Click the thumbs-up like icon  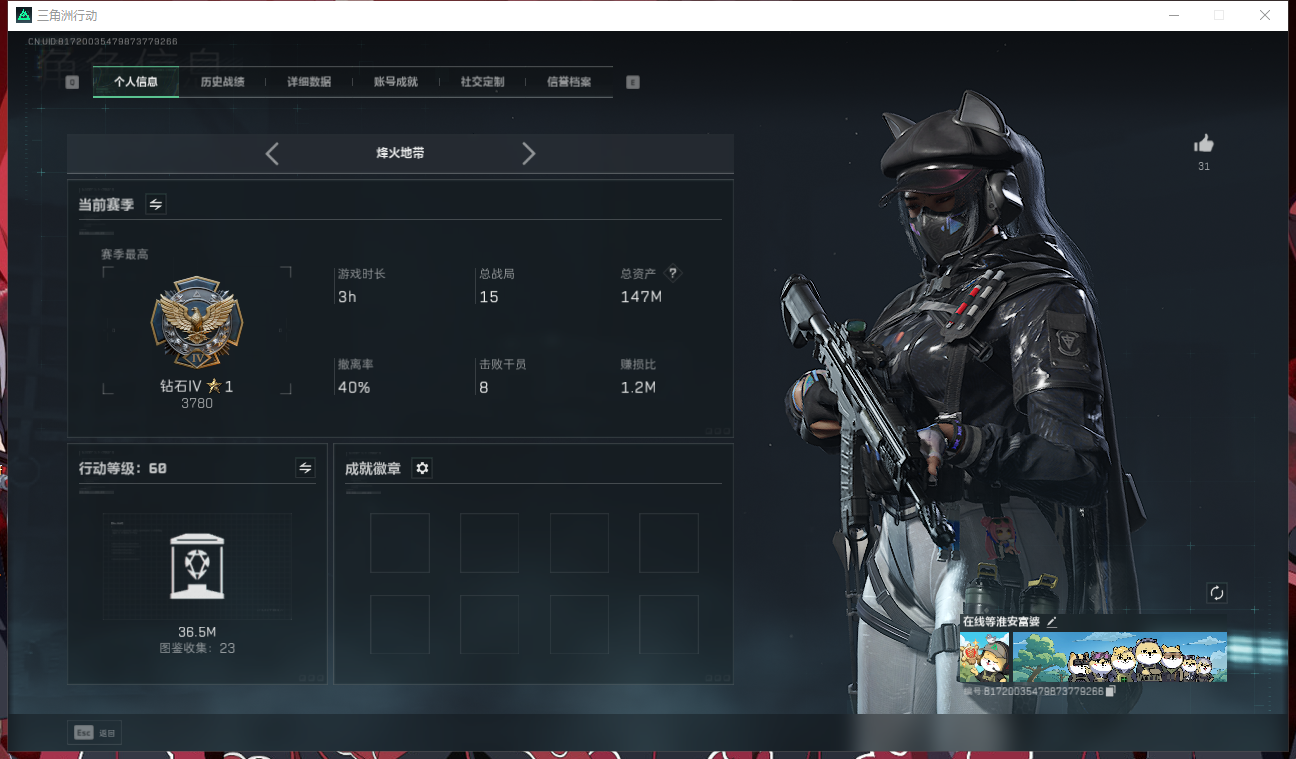point(1203,144)
